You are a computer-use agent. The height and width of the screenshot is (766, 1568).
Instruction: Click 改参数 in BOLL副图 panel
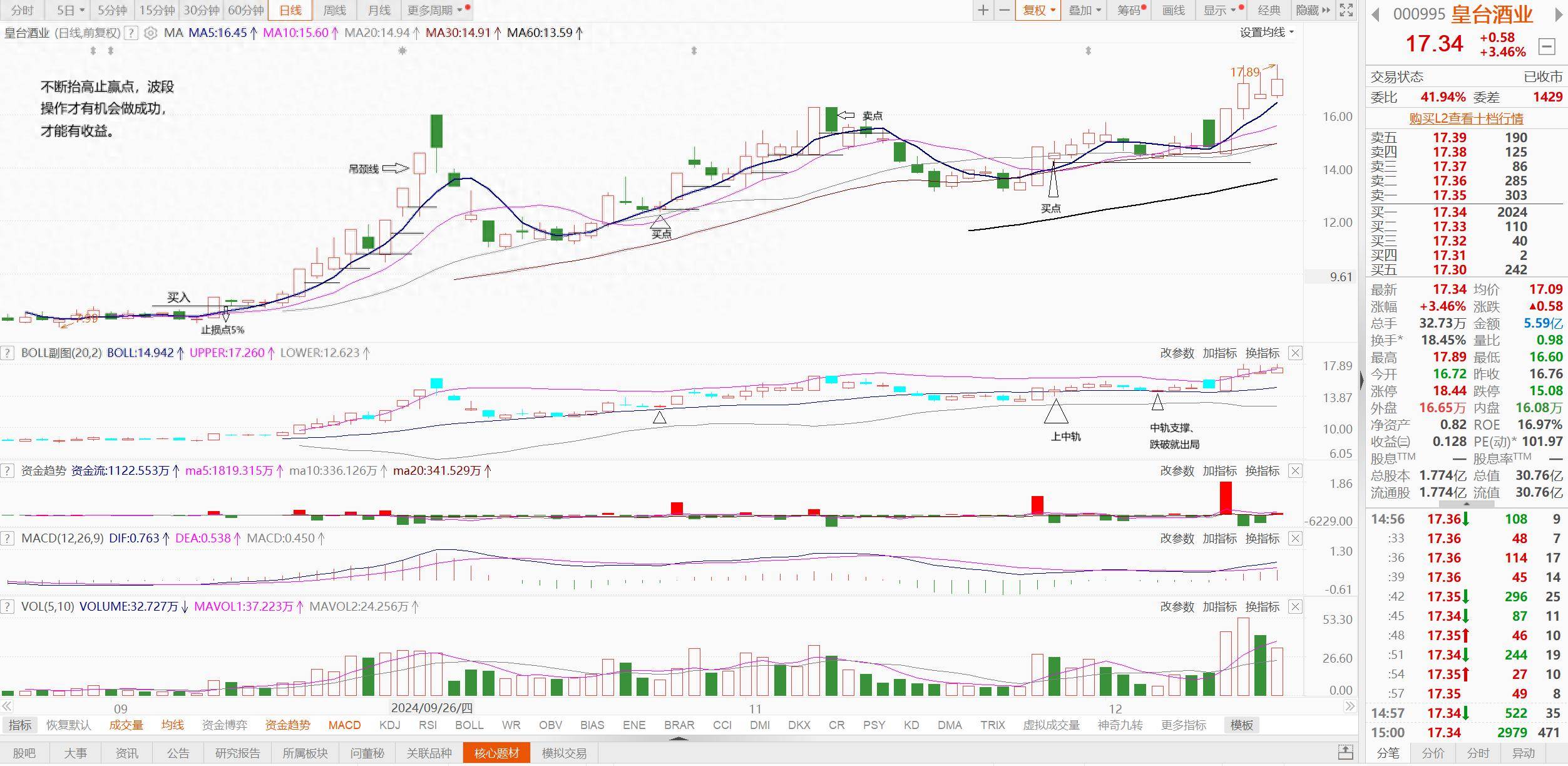click(x=1177, y=353)
